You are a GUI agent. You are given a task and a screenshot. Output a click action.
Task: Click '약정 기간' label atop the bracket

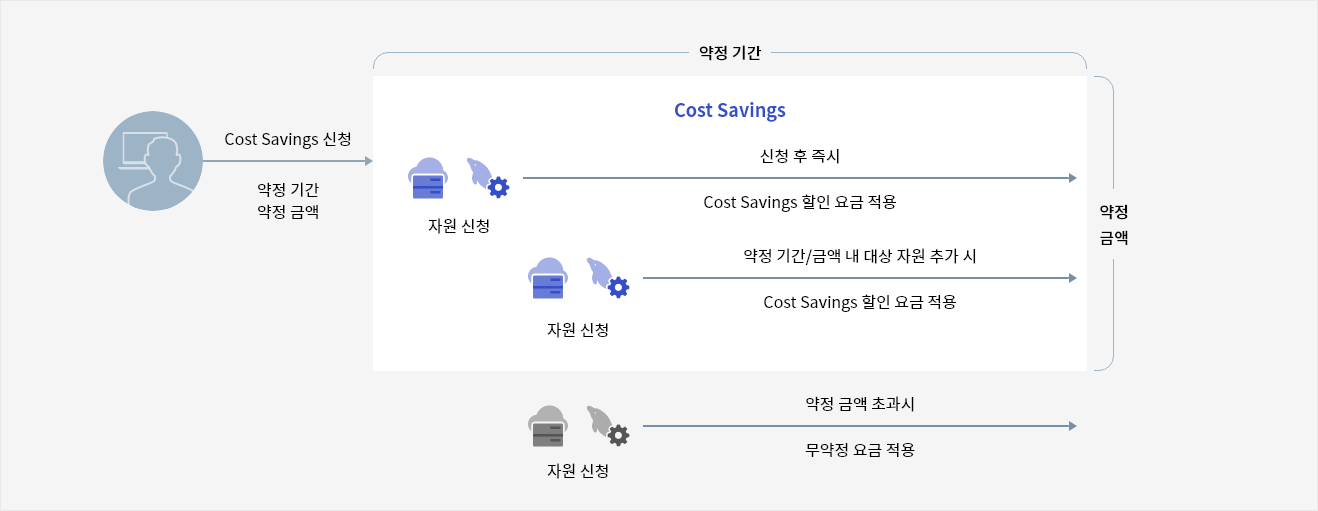point(729,53)
